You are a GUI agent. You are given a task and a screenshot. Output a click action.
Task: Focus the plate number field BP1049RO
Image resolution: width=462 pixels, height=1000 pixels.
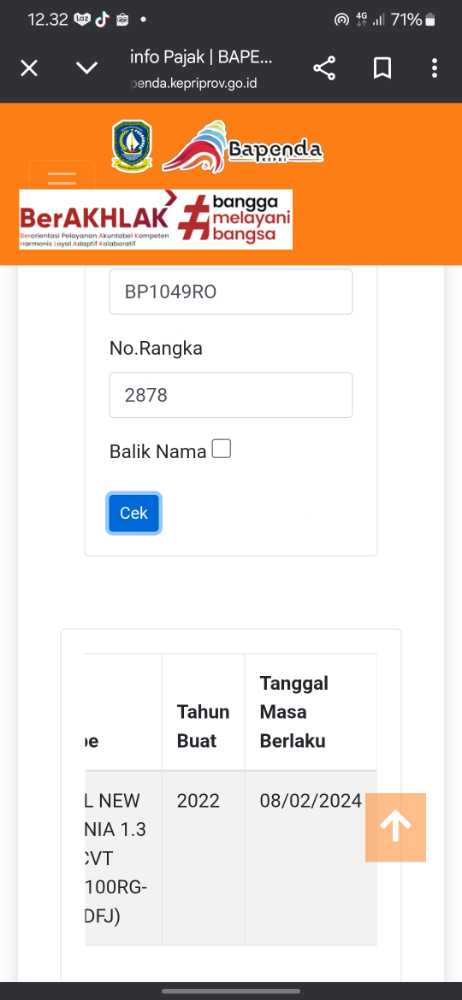pyautogui.click(x=231, y=291)
